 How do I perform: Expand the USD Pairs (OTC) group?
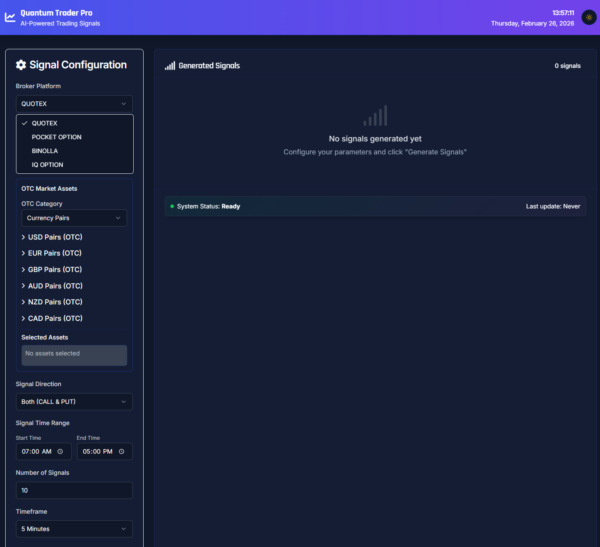[55, 237]
